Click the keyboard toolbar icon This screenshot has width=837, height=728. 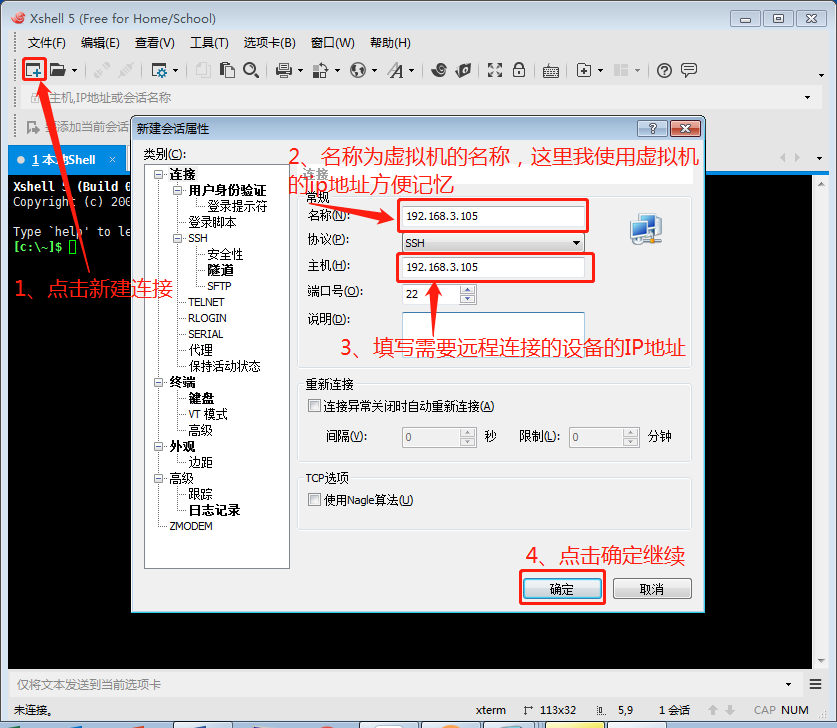click(550, 70)
